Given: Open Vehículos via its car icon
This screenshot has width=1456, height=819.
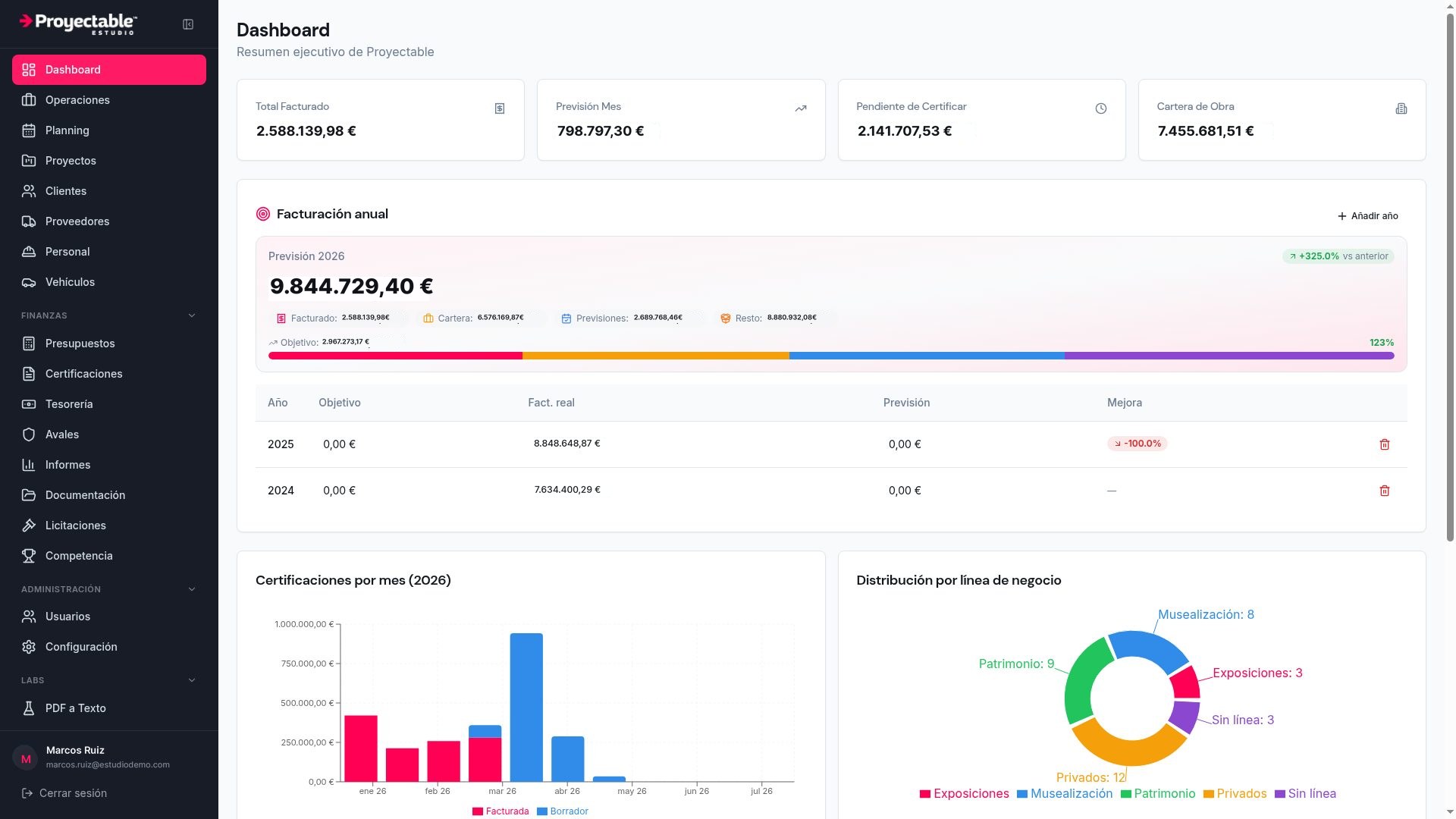Looking at the screenshot, I should pyautogui.click(x=29, y=282).
